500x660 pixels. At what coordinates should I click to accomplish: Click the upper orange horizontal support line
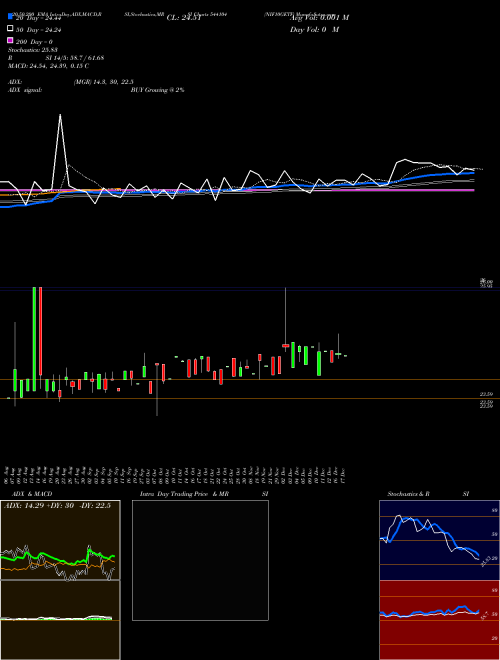pos(250,380)
